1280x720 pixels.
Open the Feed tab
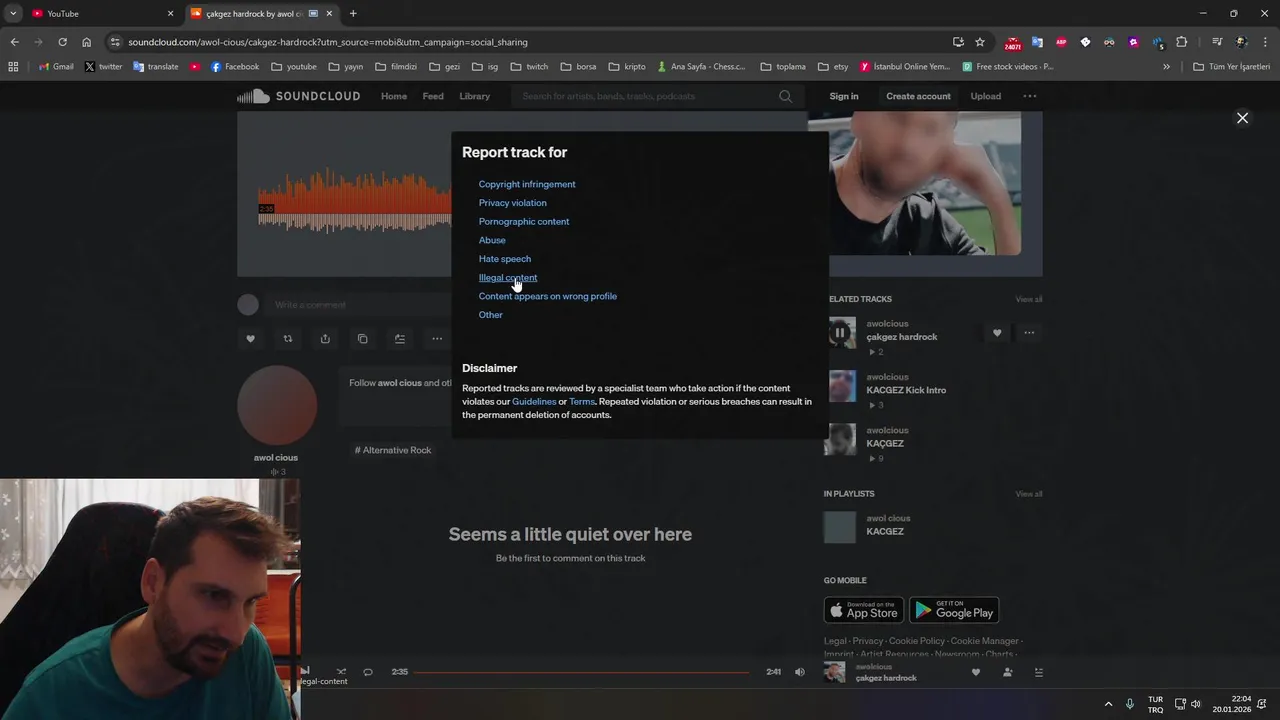point(433,96)
